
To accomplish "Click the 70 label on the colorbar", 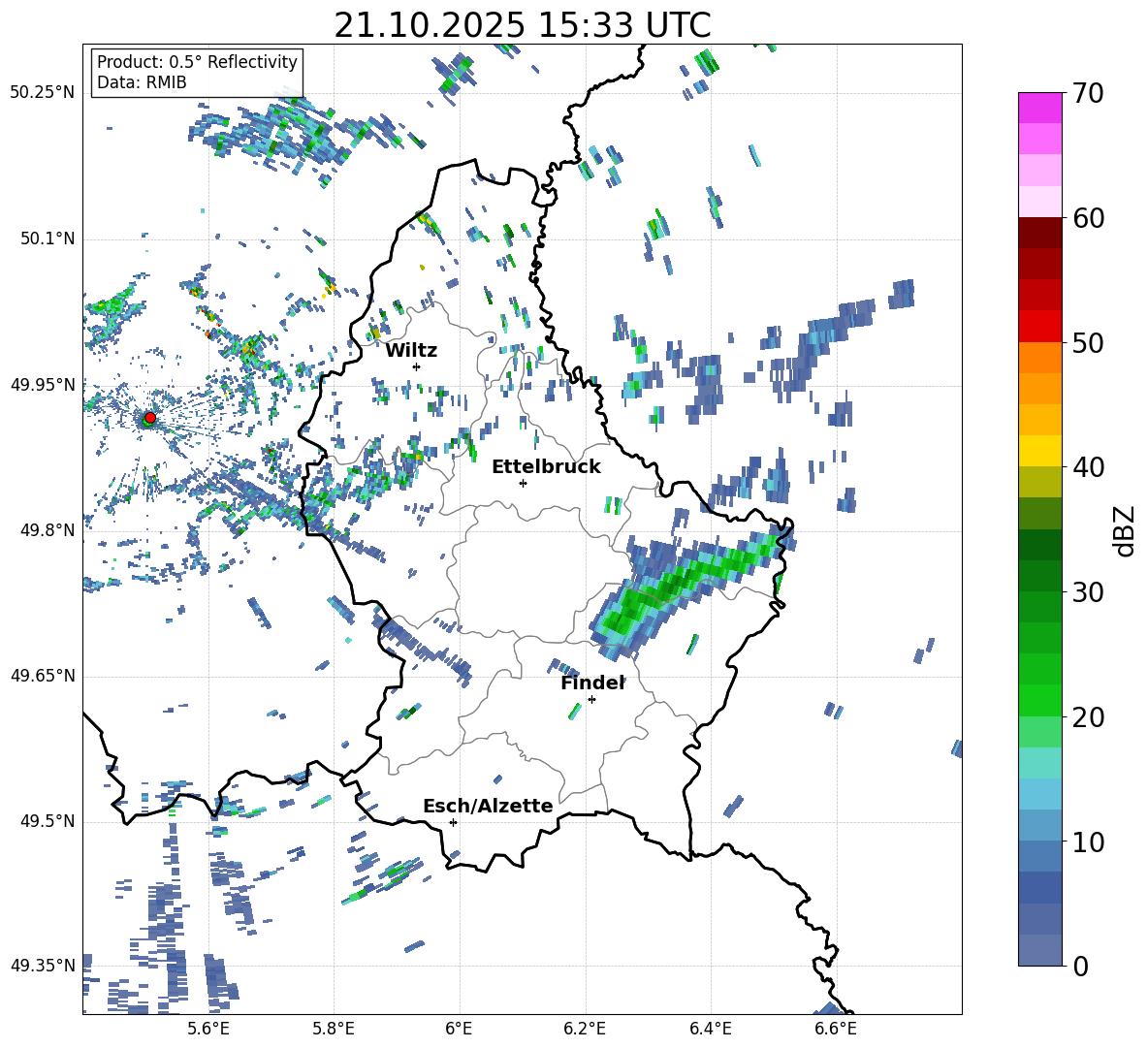I will tap(1087, 93).
